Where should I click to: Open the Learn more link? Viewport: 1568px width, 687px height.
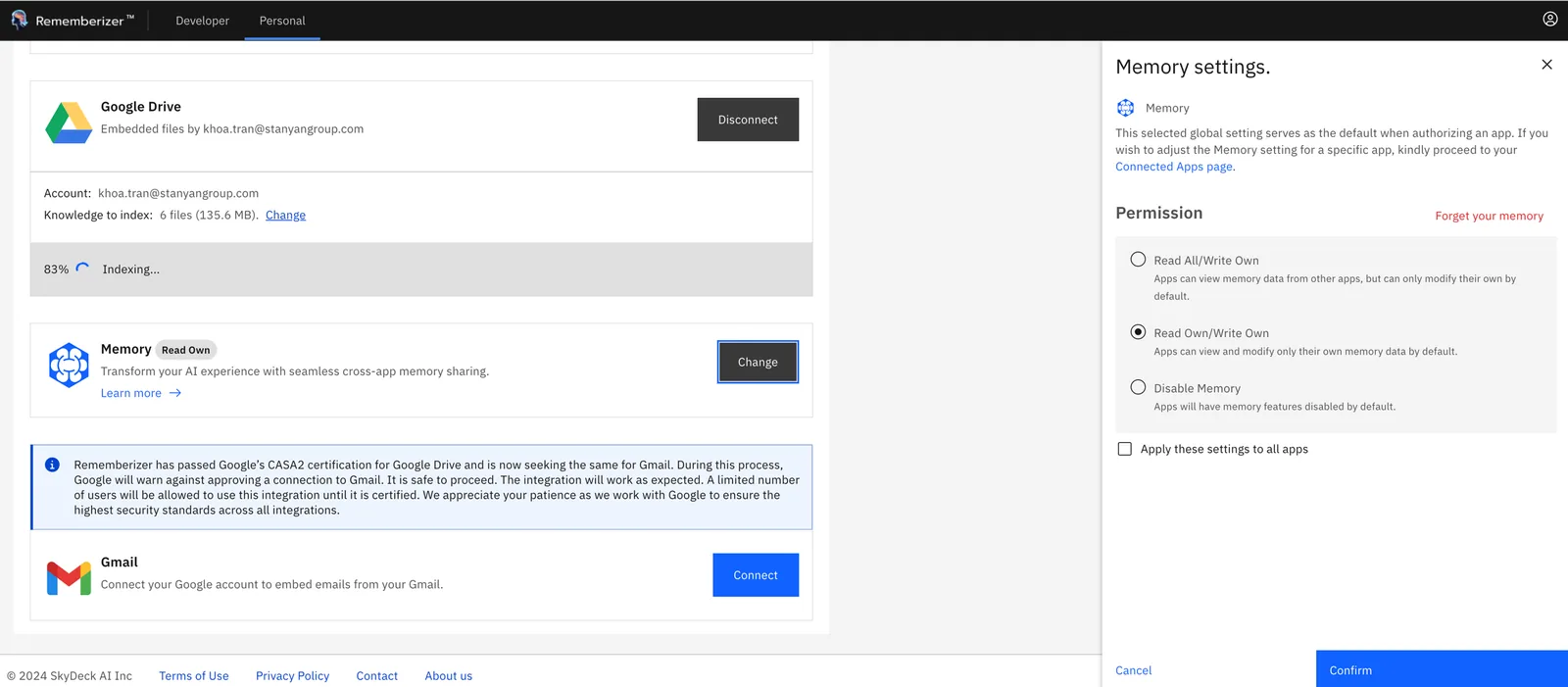131,393
